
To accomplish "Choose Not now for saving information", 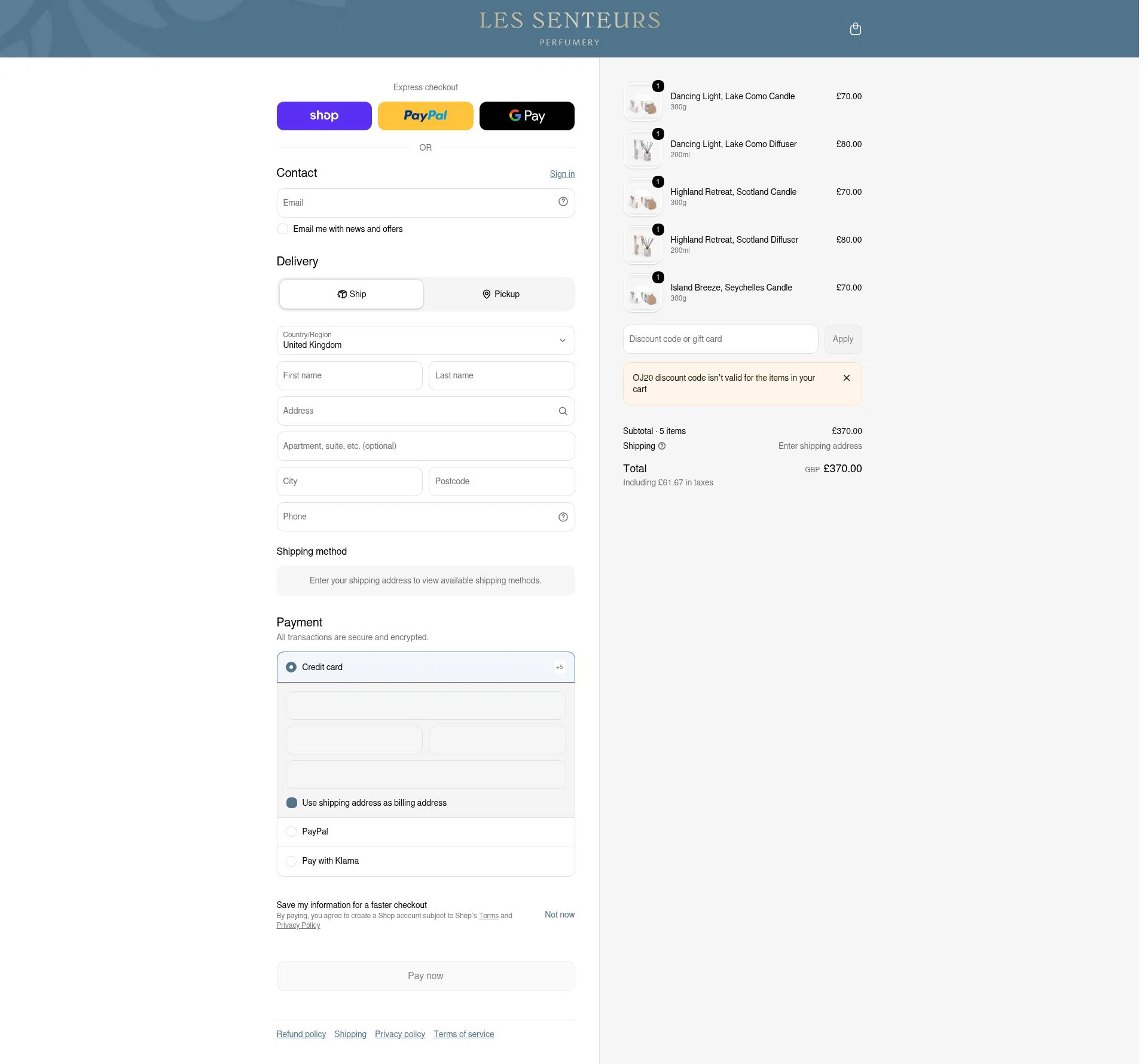I will (560, 915).
